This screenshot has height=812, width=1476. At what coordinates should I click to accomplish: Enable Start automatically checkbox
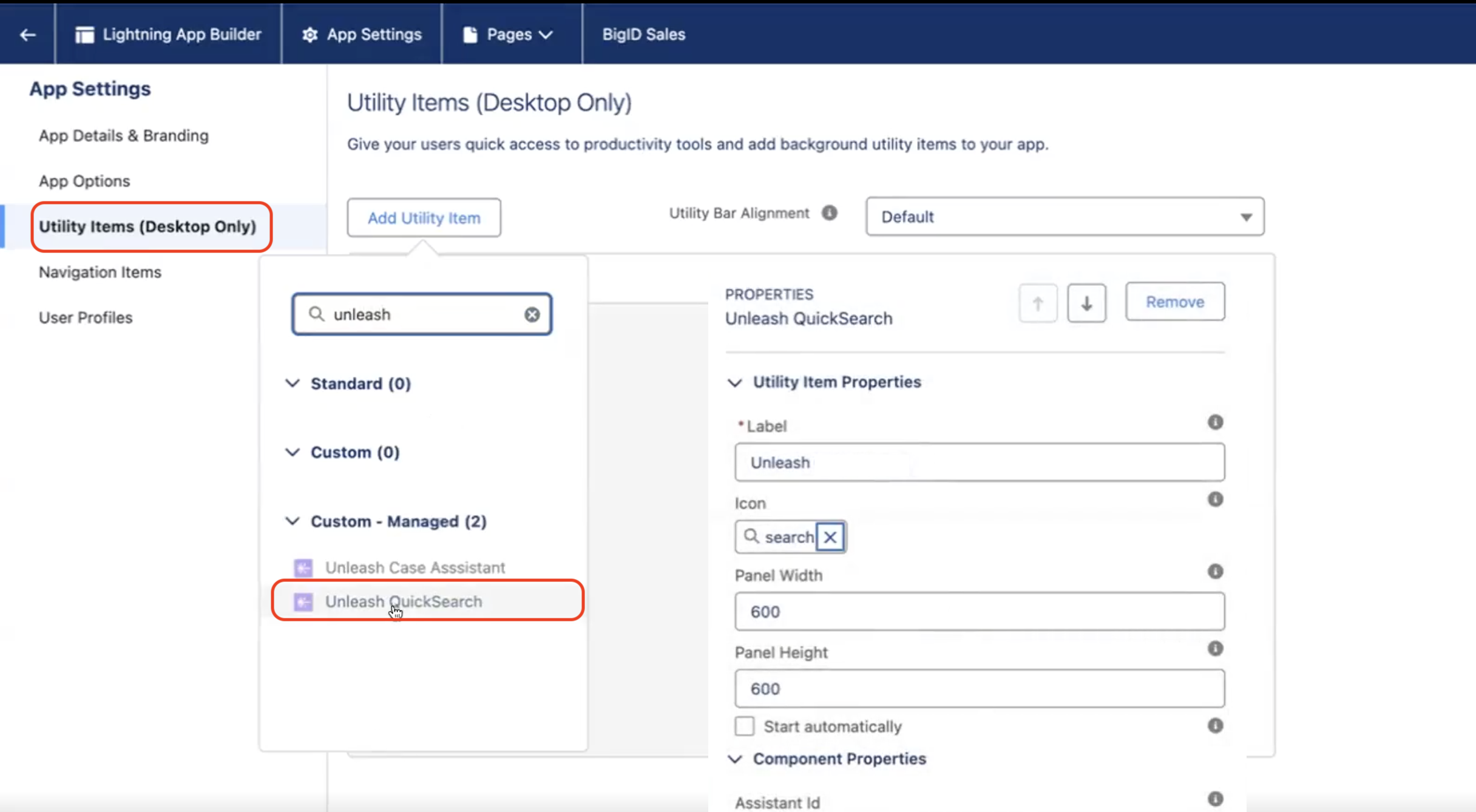745,726
